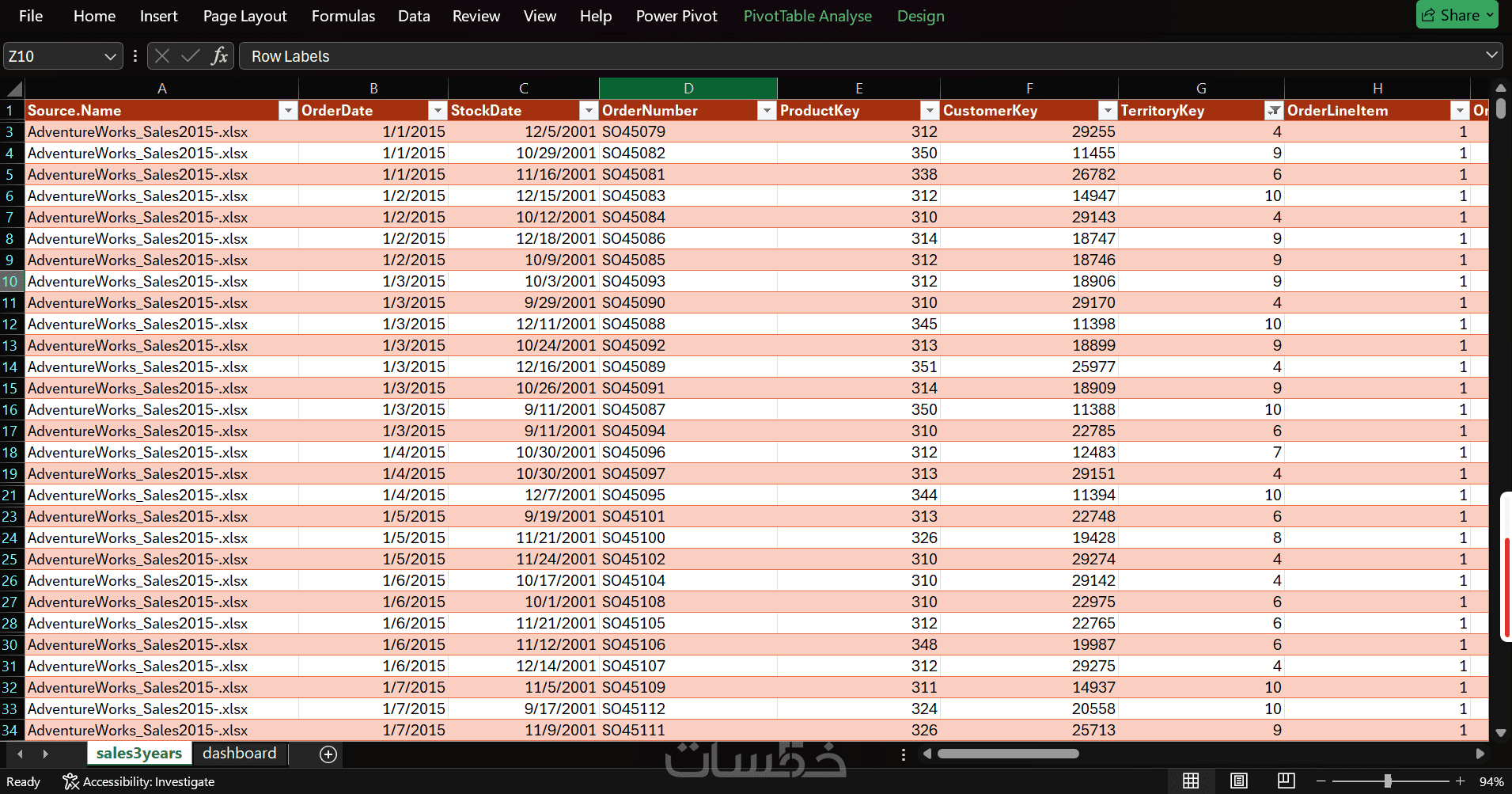This screenshot has width=1512, height=794.
Task: Open the View tab
Action: 540,16
